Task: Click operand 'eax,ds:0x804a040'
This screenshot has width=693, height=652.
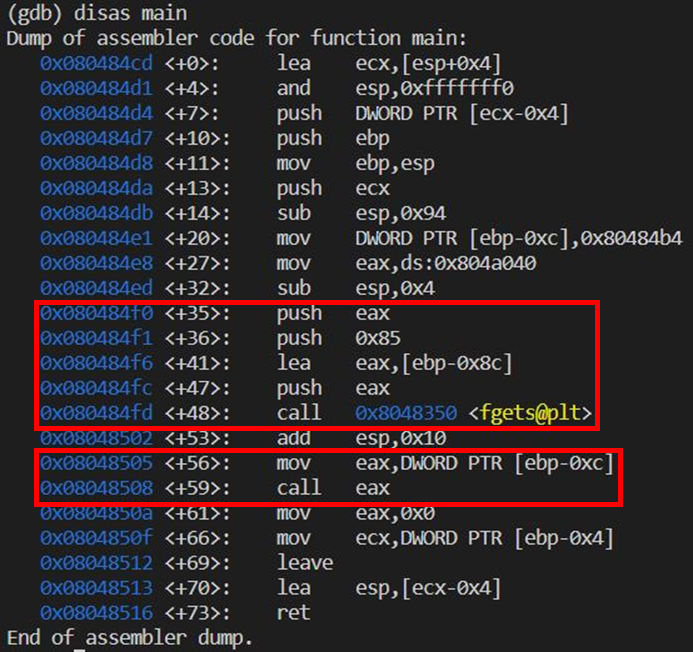Action: (446, 263)
